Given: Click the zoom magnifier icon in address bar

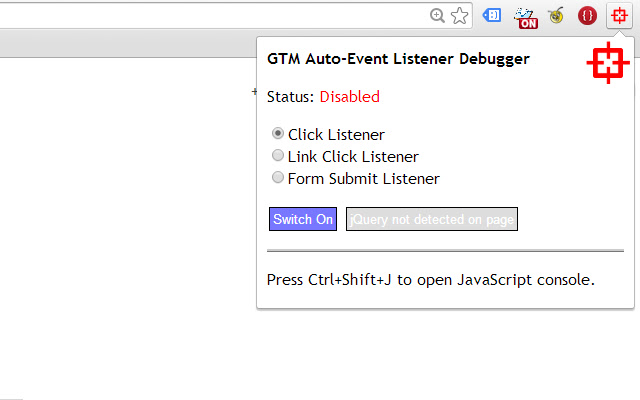Looking at the screenshot, I should click(437, 15).
